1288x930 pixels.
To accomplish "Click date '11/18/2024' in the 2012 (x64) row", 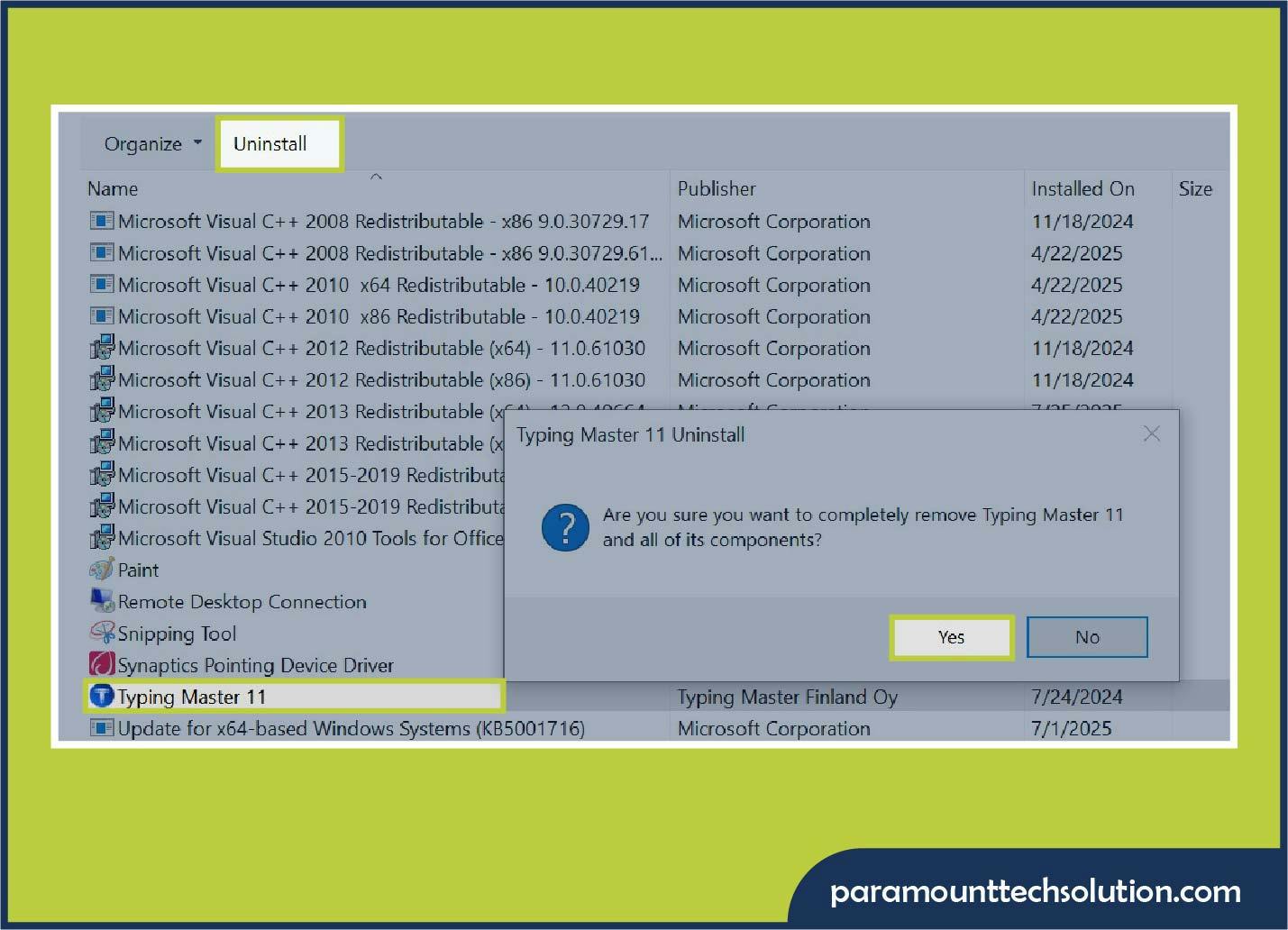I will tap(1082, 348).
